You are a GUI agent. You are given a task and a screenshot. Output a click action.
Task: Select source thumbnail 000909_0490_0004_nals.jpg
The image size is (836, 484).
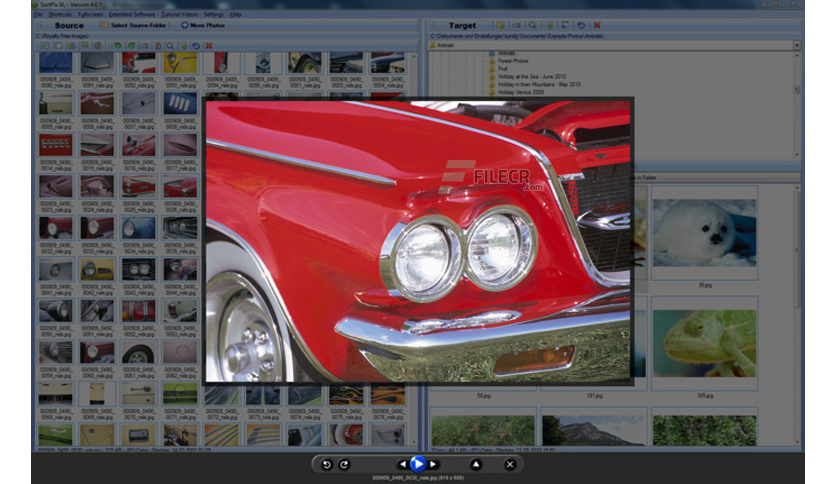tap(388, 63)
